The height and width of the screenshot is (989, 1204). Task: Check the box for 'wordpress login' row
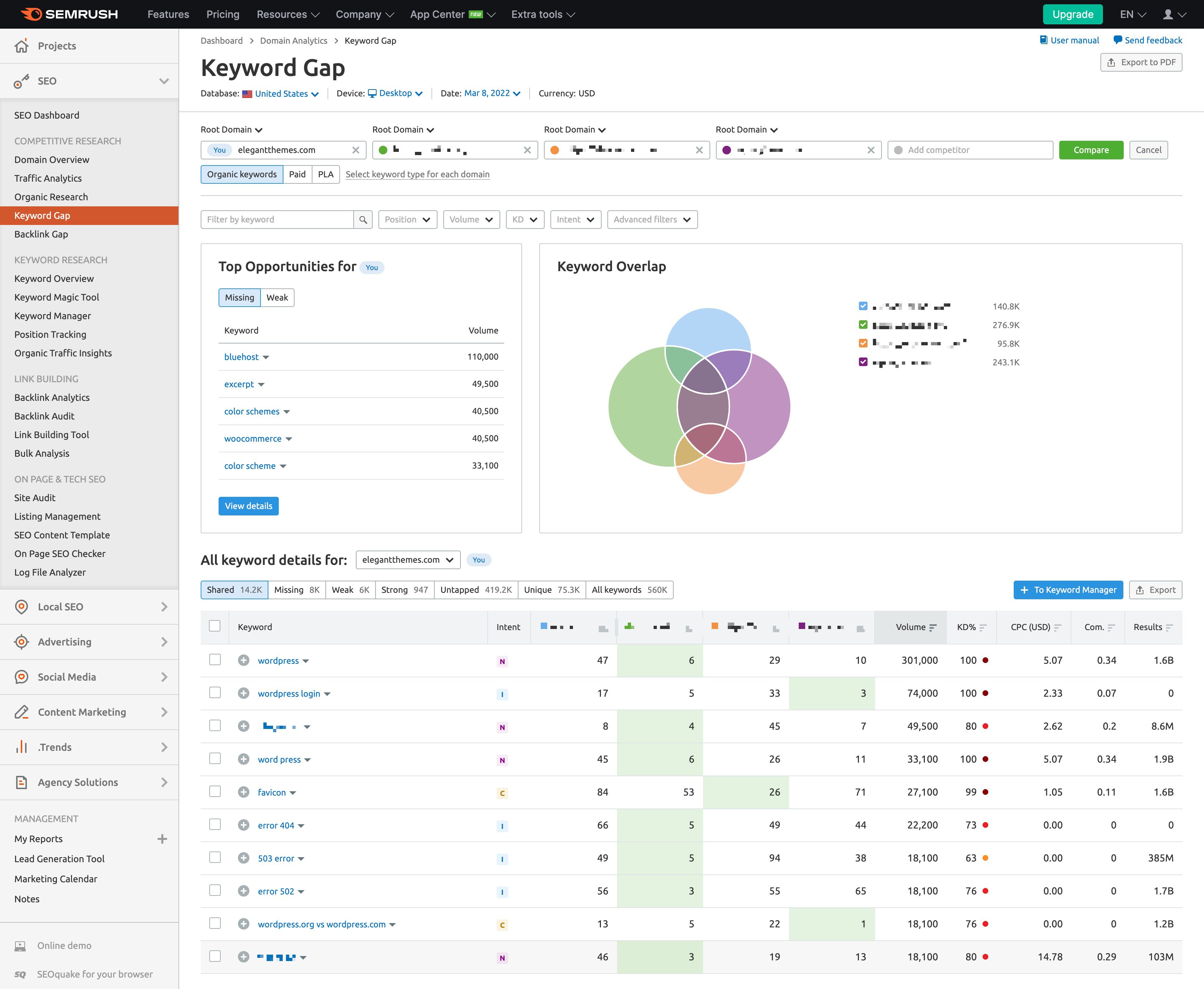[215, 693]
